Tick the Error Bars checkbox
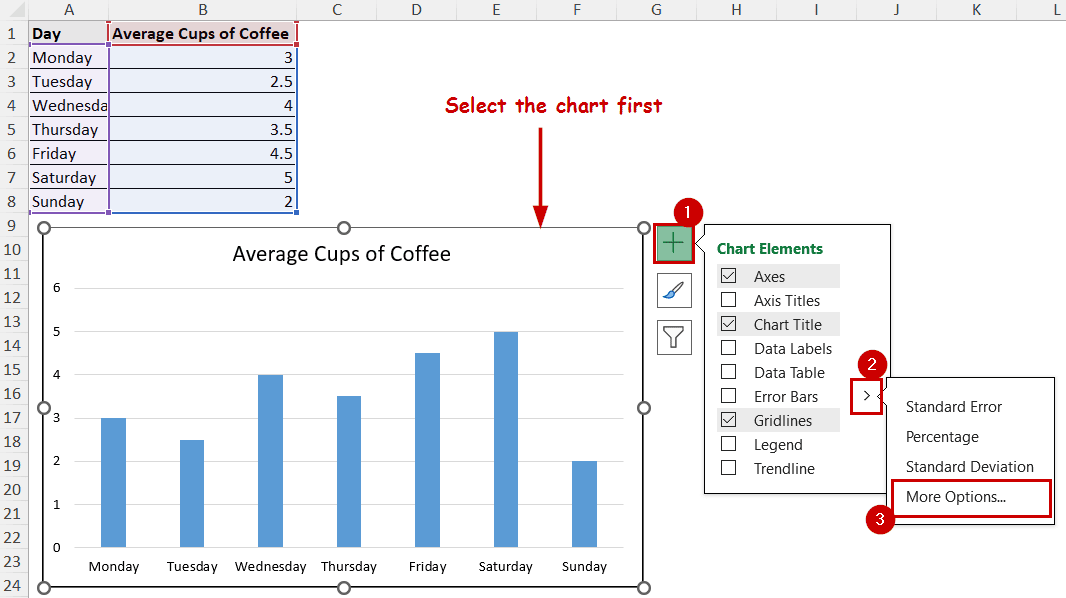Image resolution: width=1066 pixels, height=598 pixels. (728, 395)
